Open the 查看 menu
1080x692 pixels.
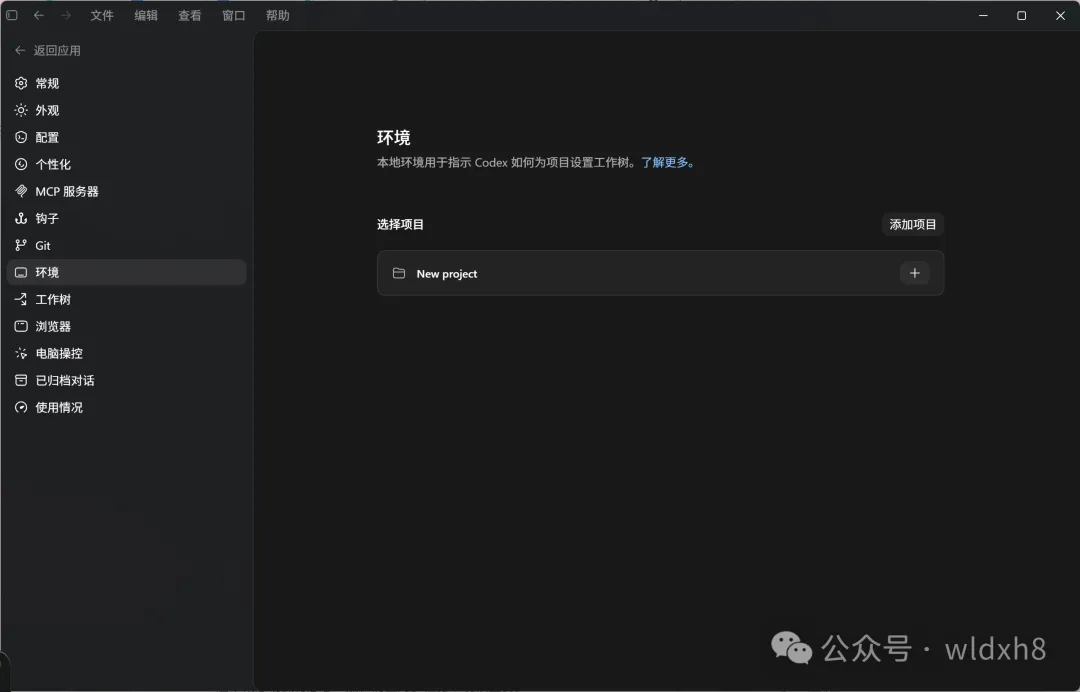[x=190, y=15]
